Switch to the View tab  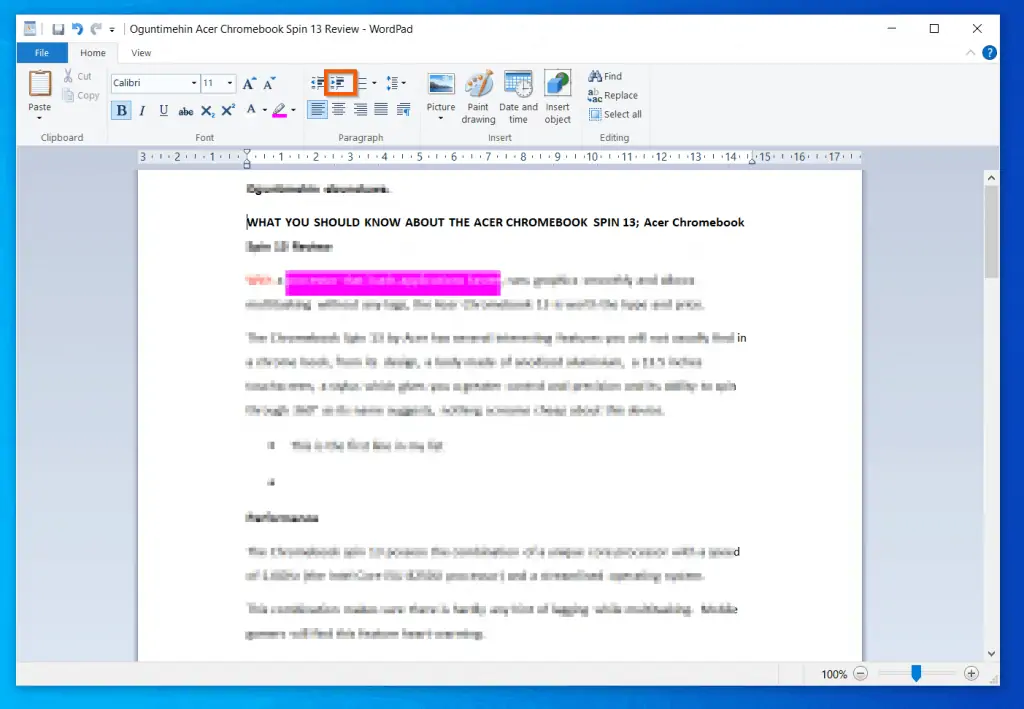(141, 53)
